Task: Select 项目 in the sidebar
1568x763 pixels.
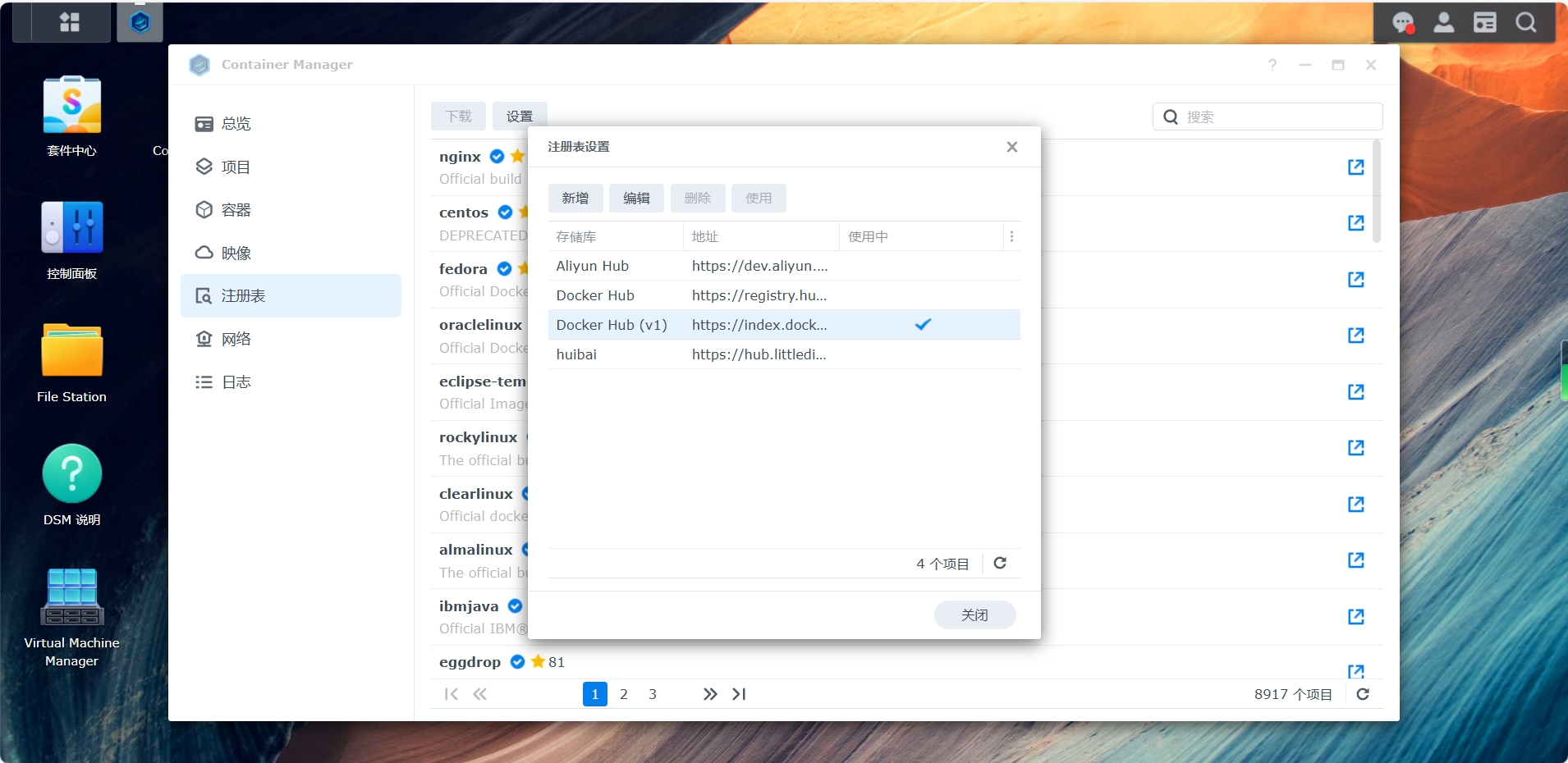Action: click(291, 167)
